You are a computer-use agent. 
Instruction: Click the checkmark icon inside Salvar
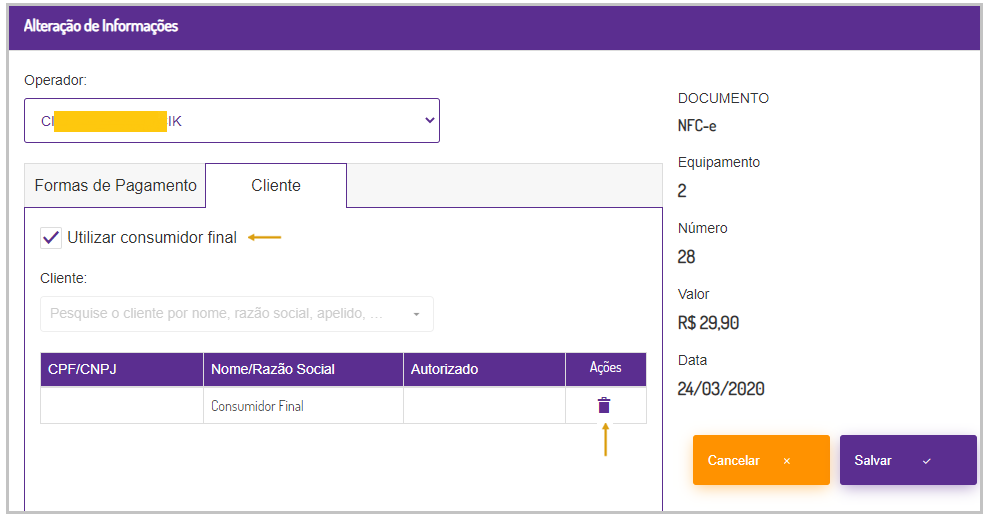927,461
